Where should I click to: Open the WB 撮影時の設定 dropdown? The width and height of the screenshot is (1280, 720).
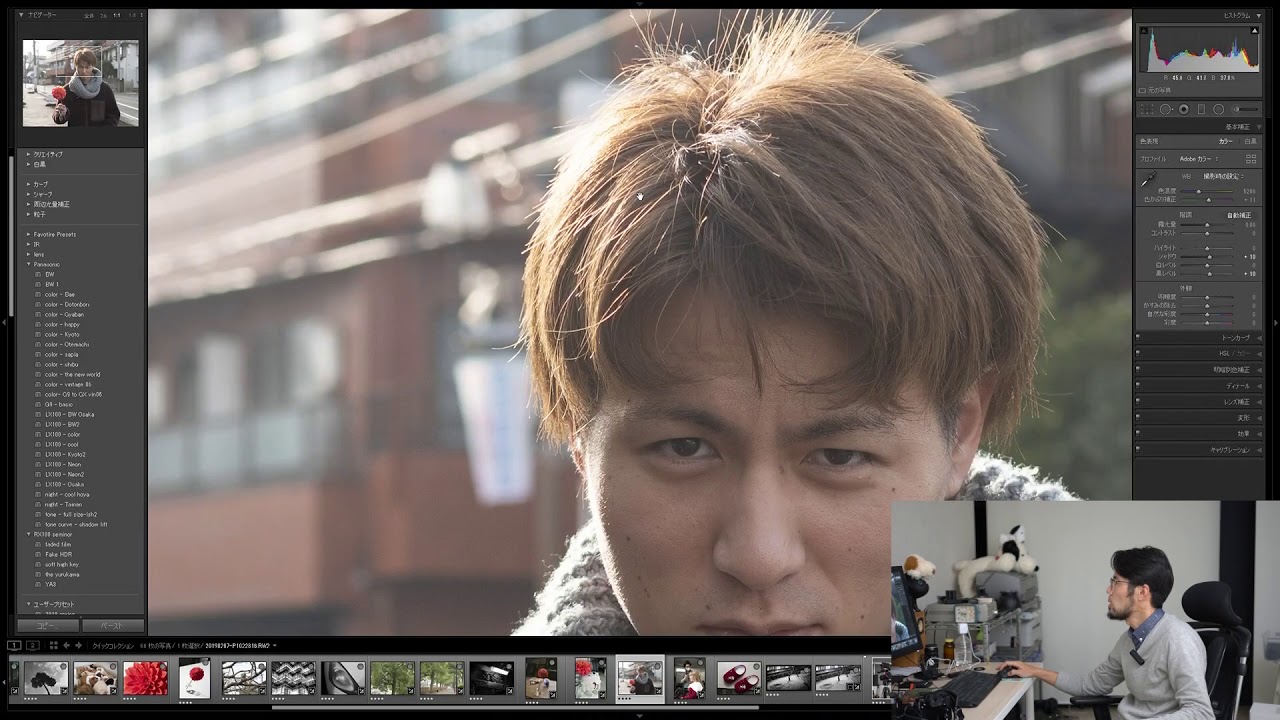(x=1223, y=176)
